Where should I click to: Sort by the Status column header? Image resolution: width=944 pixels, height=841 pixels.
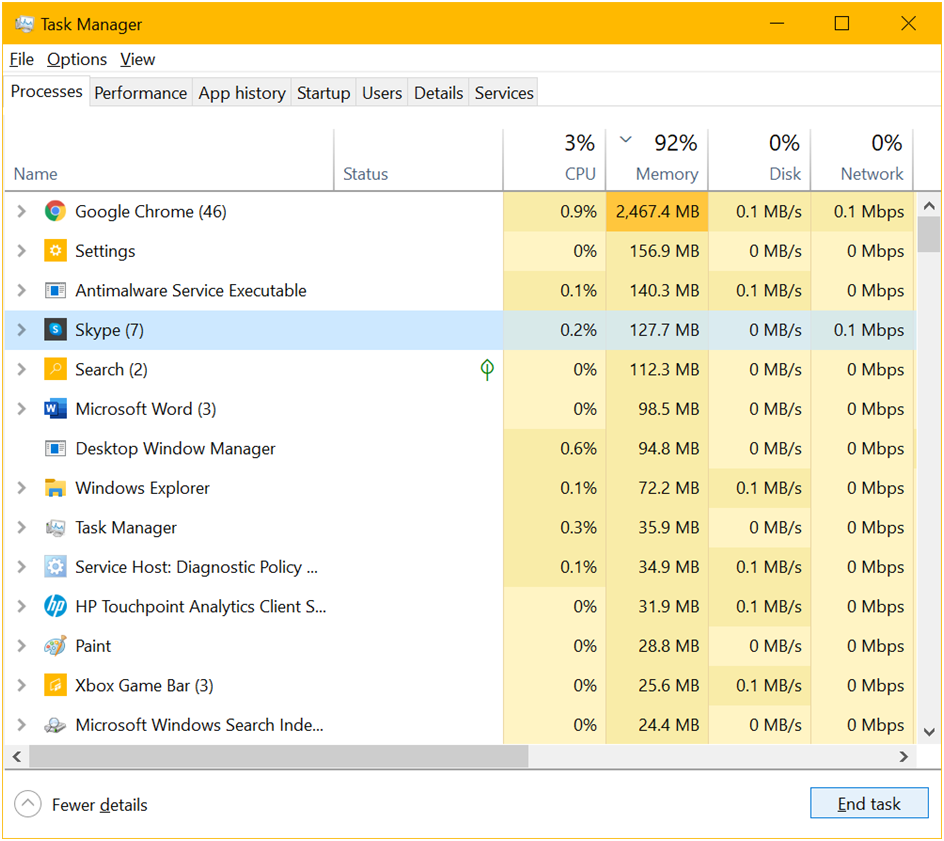point(418,160)
